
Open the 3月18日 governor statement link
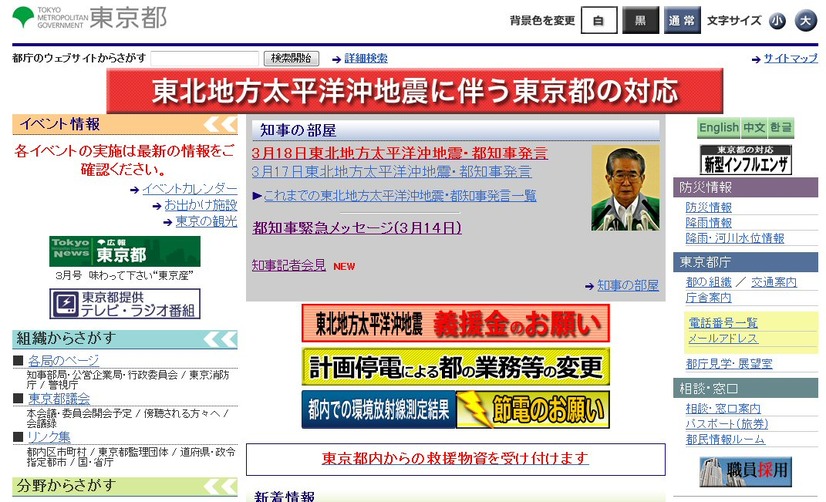click(x=399, y=153)
